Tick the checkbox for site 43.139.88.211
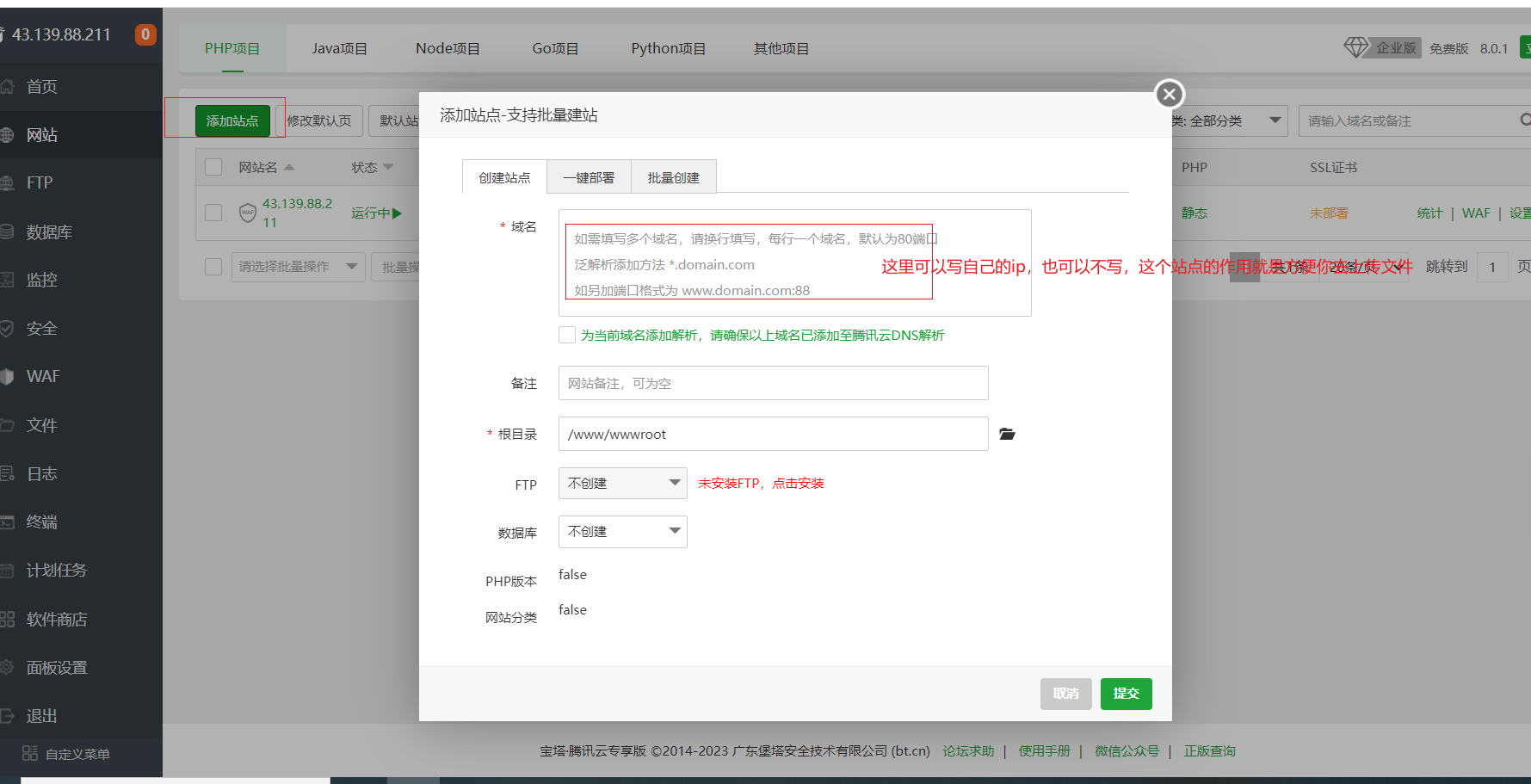The image size is (1531, 784). click(213, 213)
